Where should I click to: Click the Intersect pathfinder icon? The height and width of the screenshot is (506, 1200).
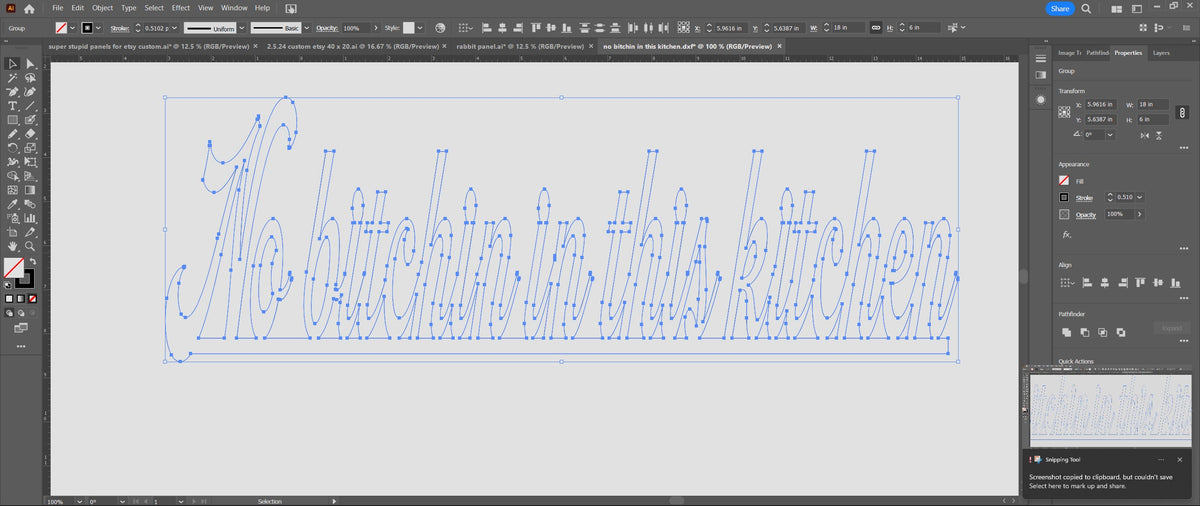coord(1102,332)
